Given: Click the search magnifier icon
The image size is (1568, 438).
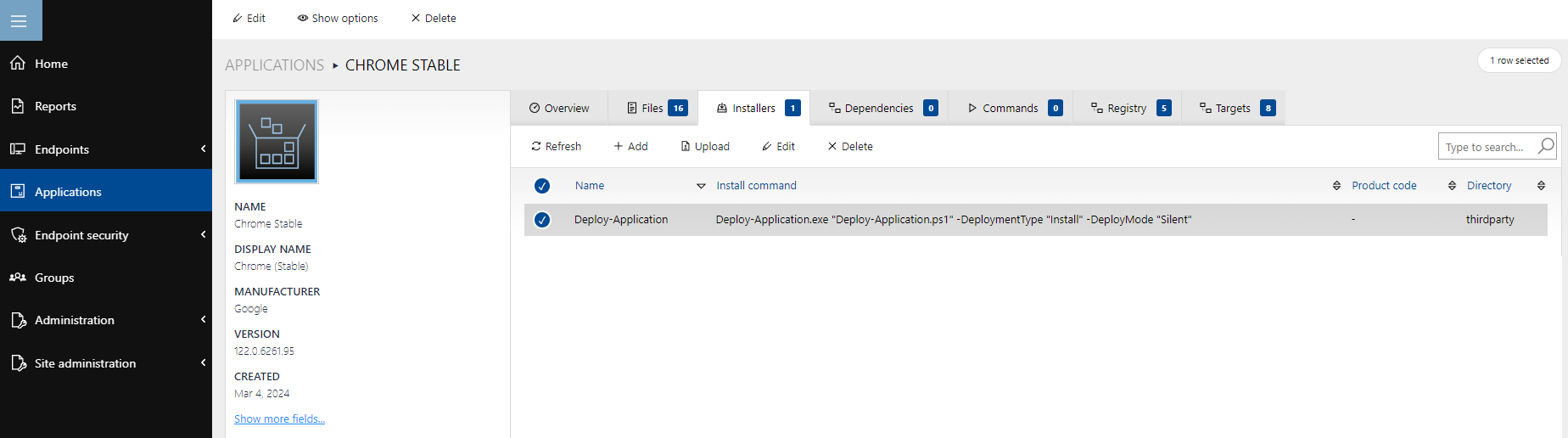Looking at the screenshot, I should coord(1546,146).
